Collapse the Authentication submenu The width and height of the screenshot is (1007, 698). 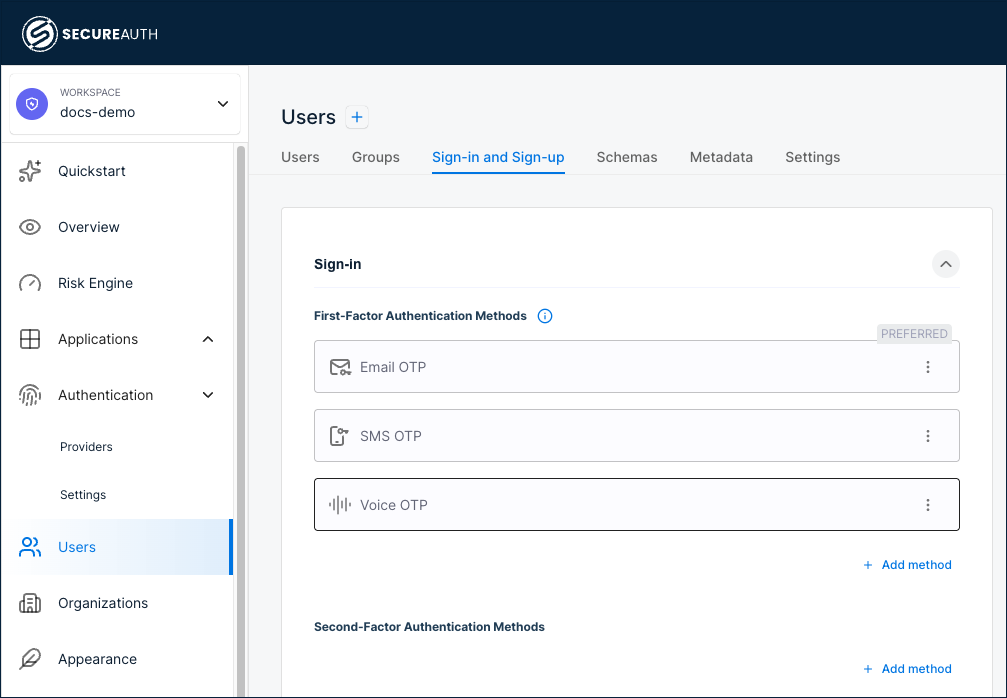pyautogui.click(x=207, y=395)
